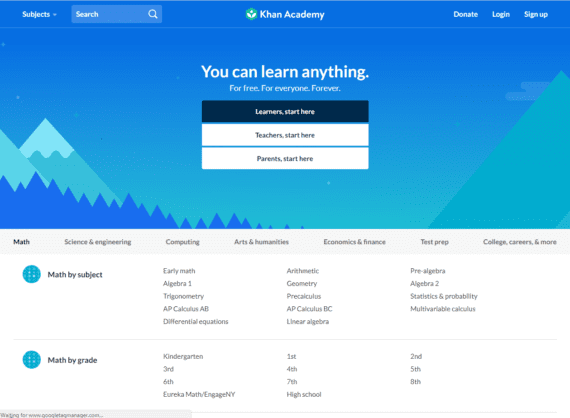Select the Math tab
This screenshot has height=418, width=570.
click(x=21, y=242)
